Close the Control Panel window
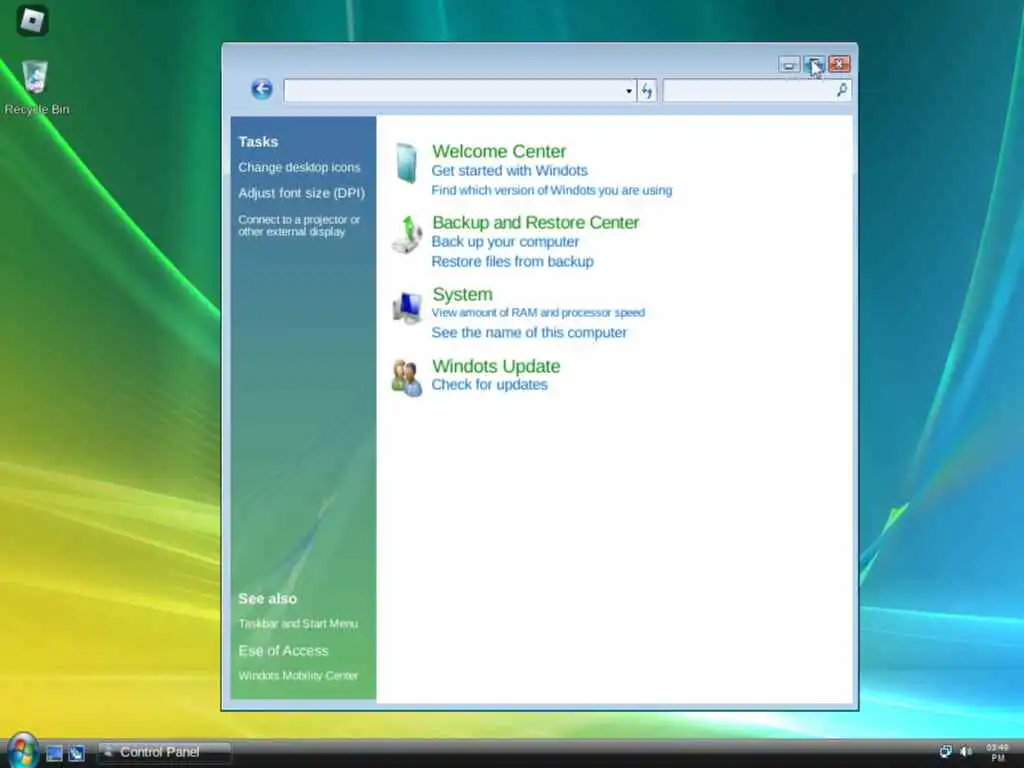 tap(839, 63)
